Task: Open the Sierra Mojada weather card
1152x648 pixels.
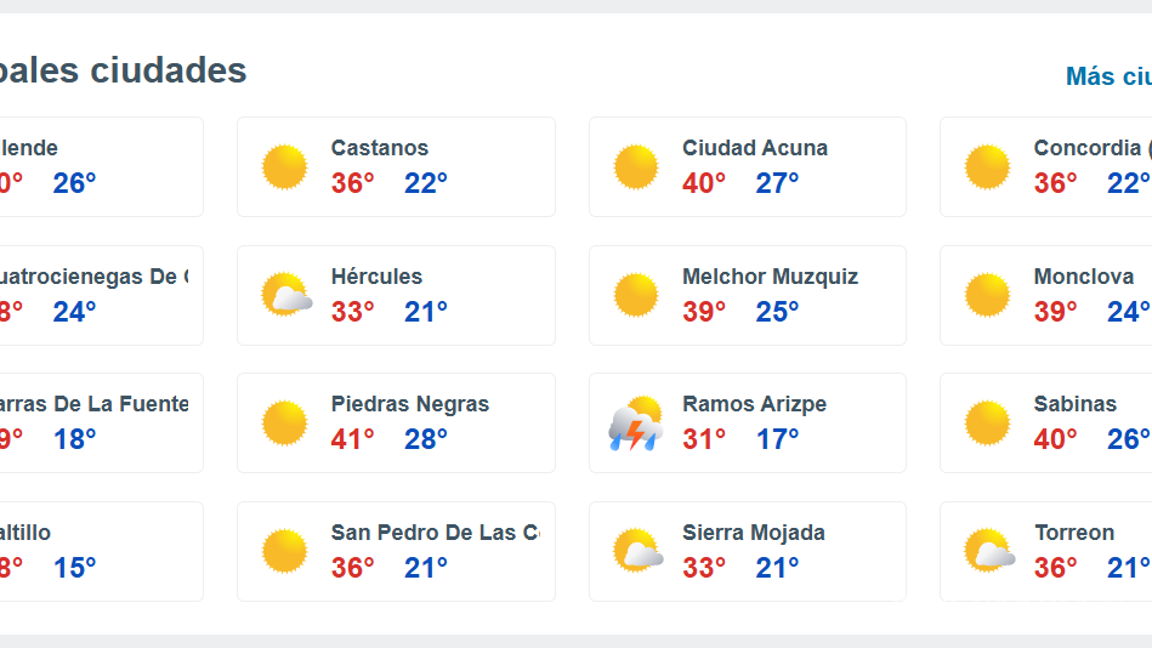Action: (747, 550)
